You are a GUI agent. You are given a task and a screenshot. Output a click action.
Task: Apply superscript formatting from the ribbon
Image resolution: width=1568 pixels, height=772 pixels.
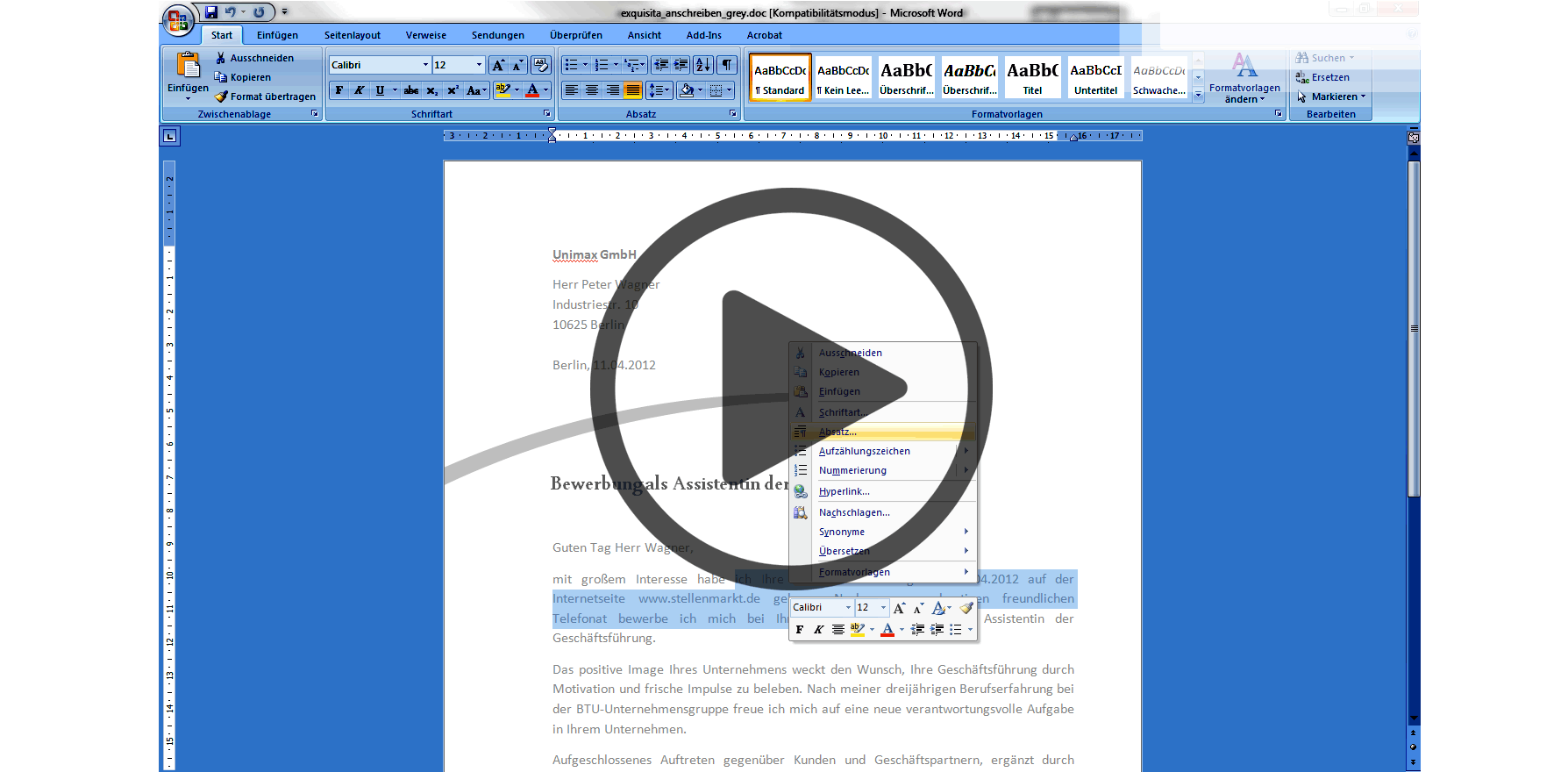[453, 90]
